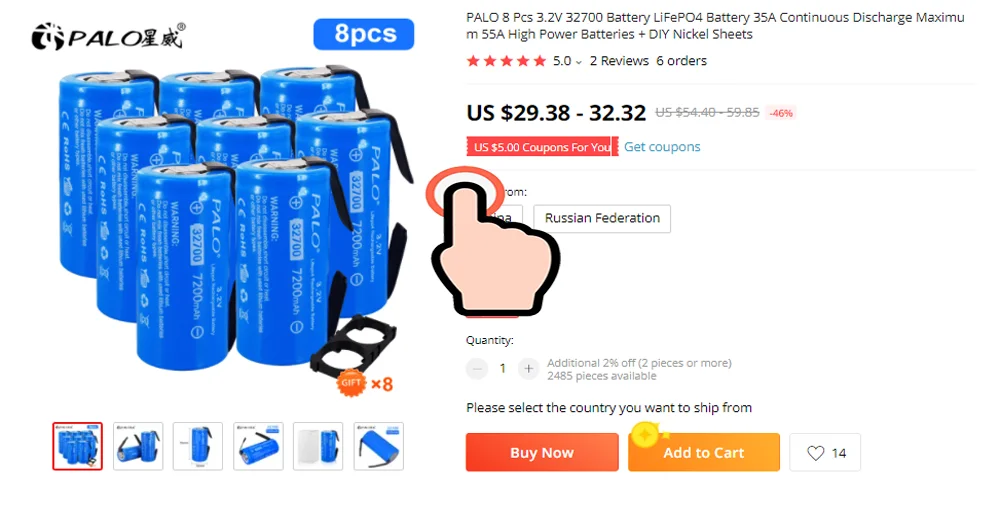Click the blue 8pcs badge
This screenshot has height=515, width=1000.
click(x=364, y=34)
